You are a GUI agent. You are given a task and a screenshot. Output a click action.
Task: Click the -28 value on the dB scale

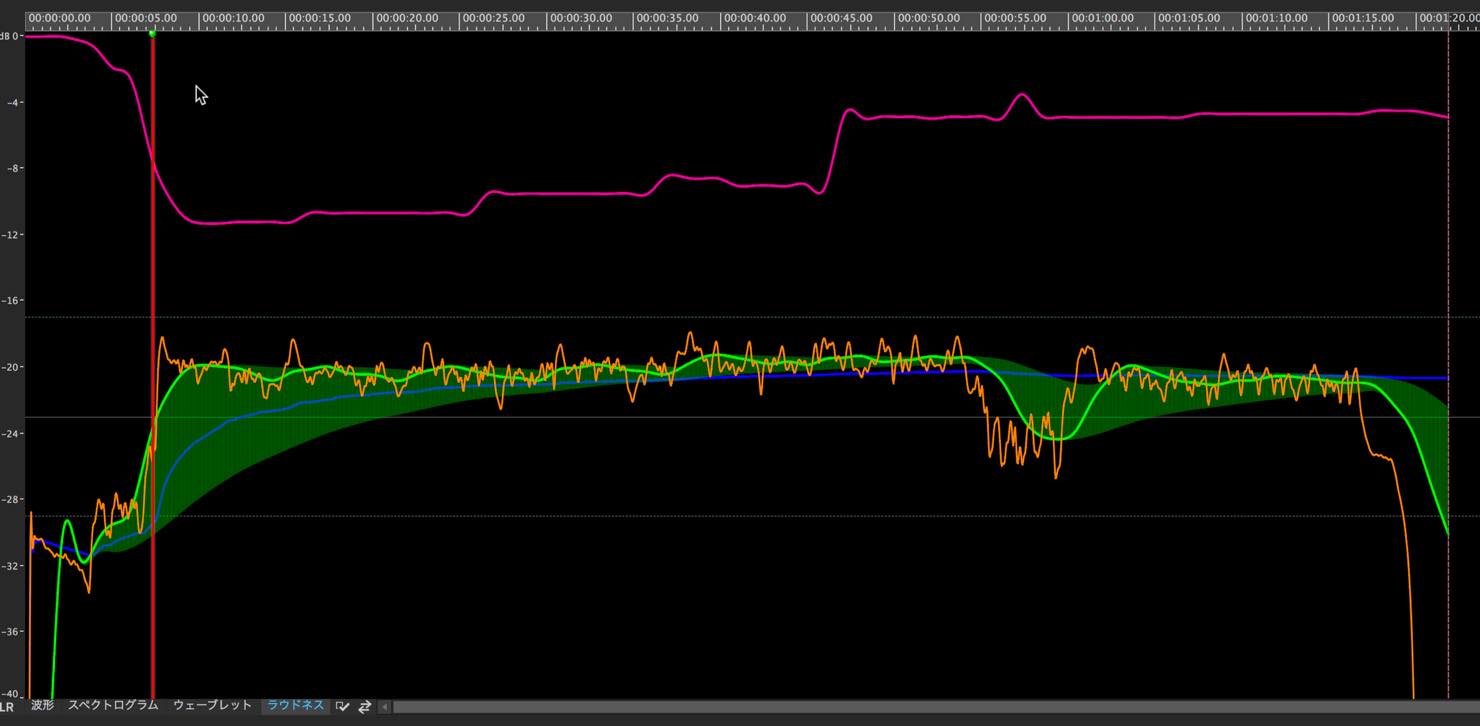tap(11, 499)
